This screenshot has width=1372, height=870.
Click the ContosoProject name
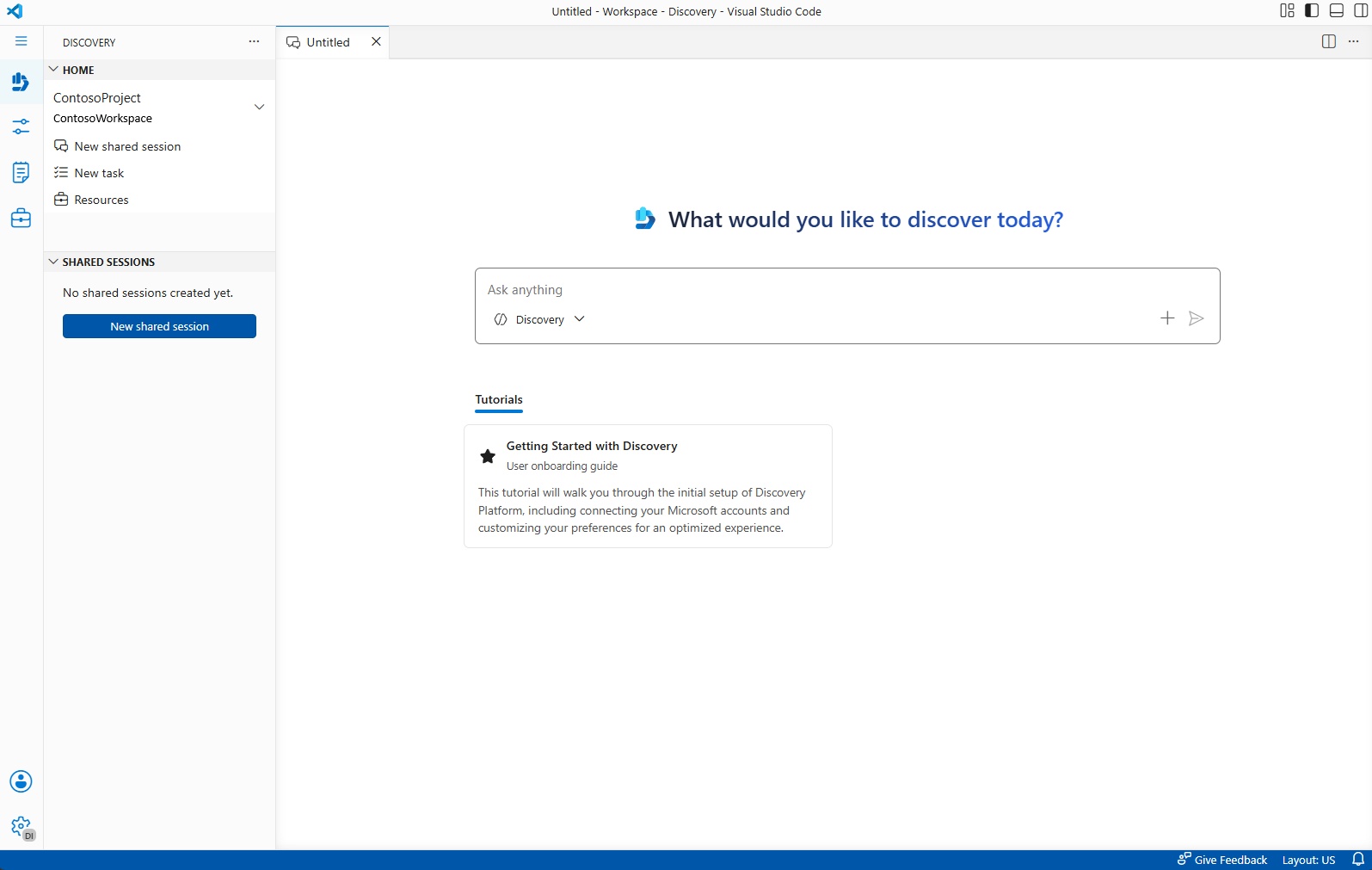click(97, 98)
